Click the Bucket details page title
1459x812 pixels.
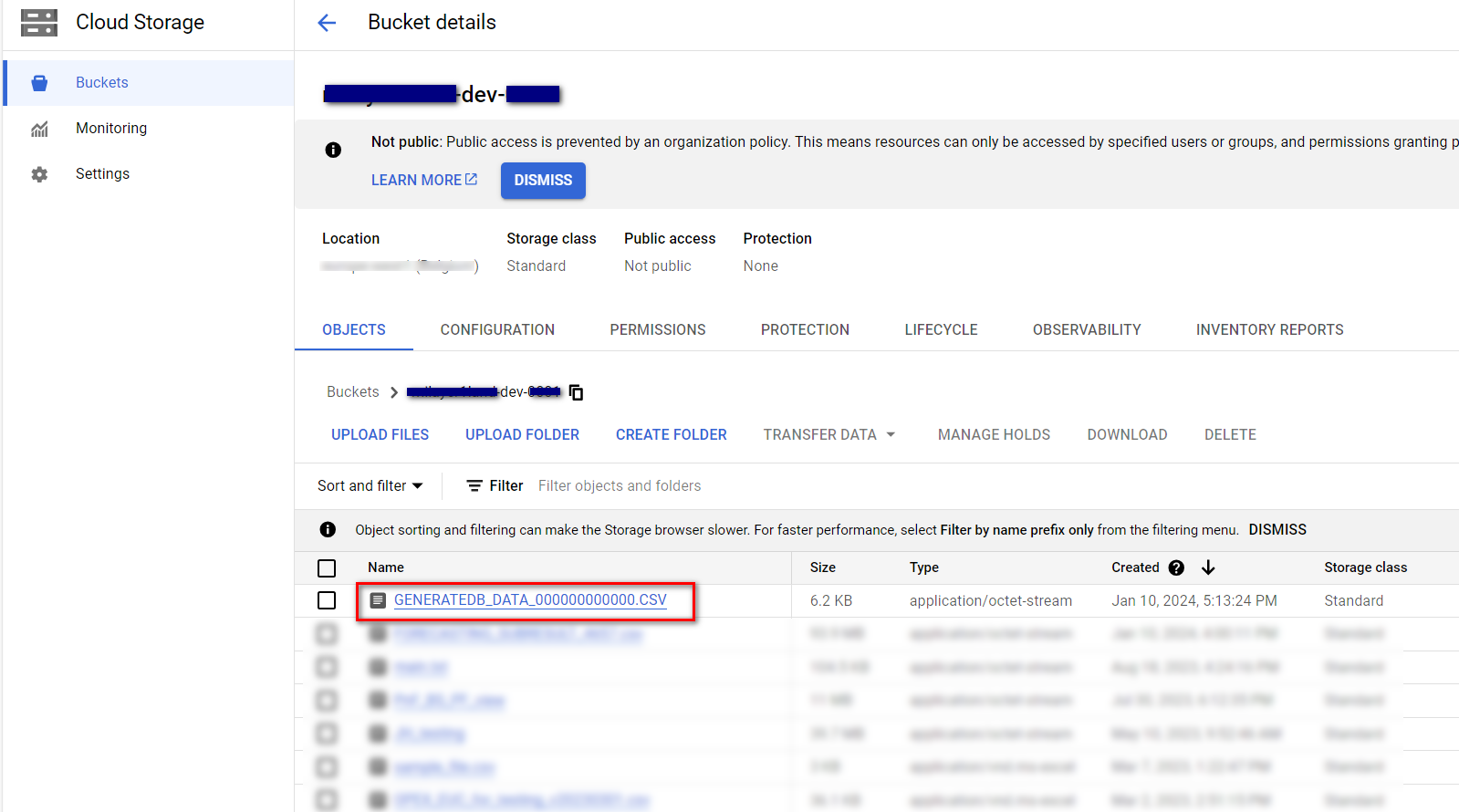(x=432, y=23)
